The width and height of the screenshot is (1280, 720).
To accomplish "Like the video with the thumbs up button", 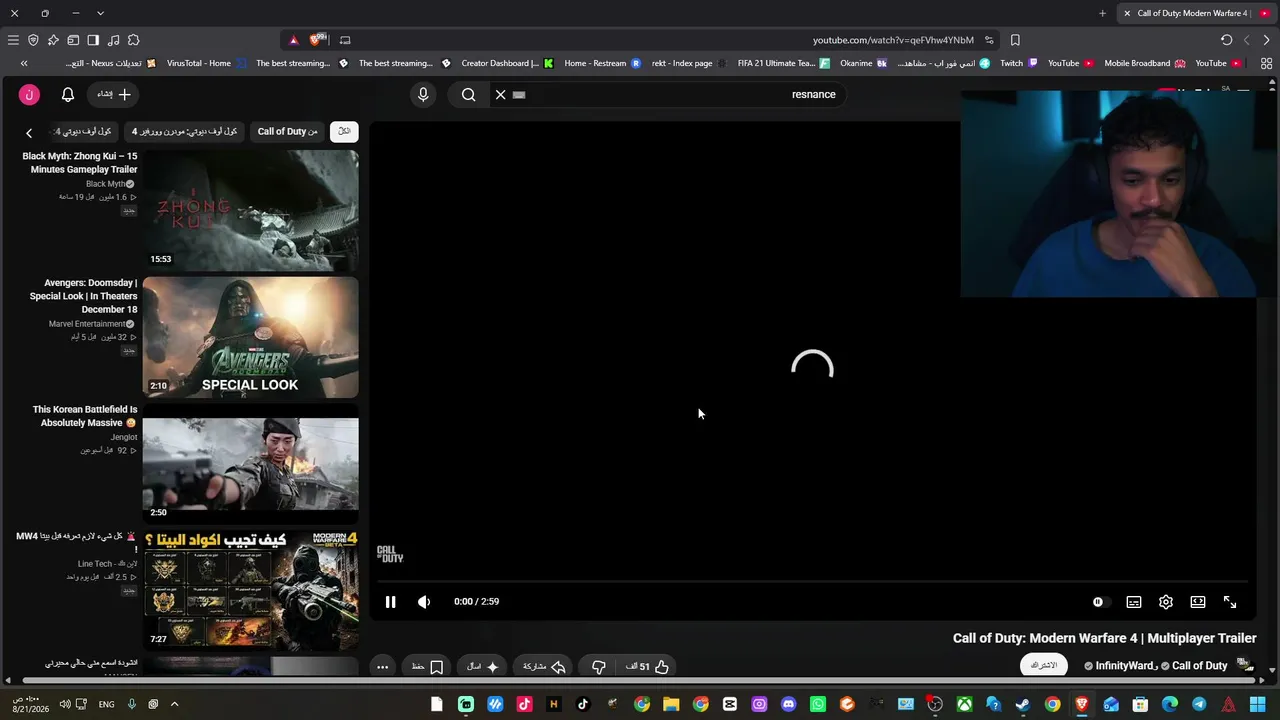I will tap(647, 667).
